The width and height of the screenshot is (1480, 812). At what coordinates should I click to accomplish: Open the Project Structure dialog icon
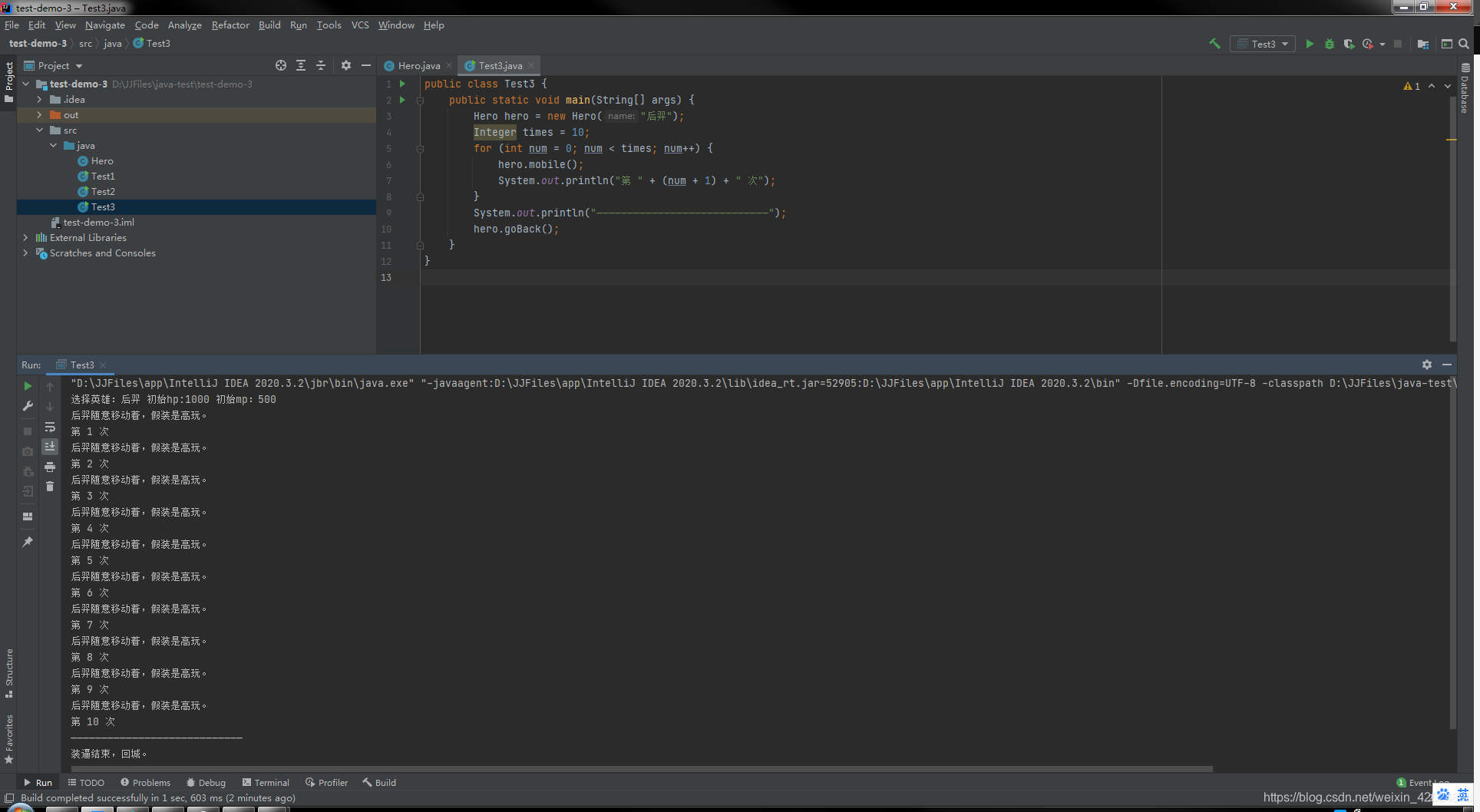click(1422, 44)
